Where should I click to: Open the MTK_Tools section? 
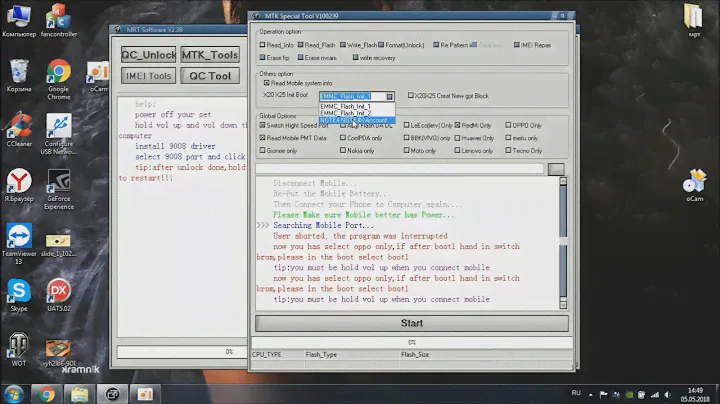pos(209,54)
